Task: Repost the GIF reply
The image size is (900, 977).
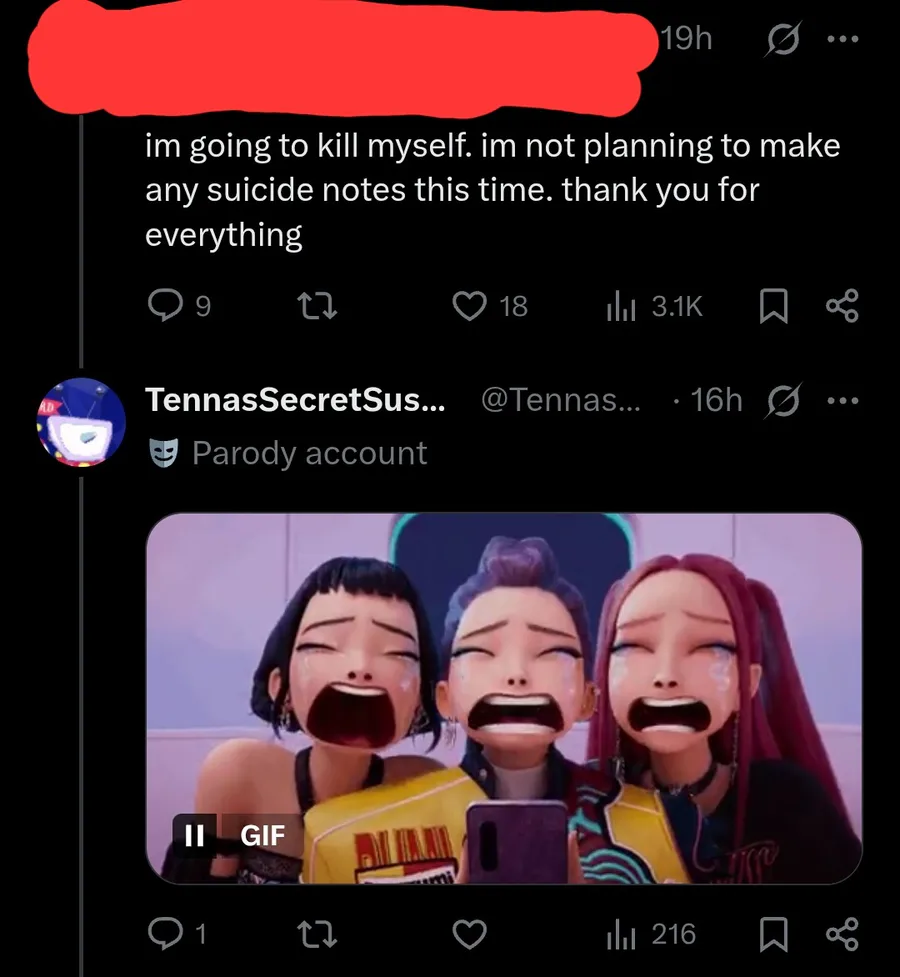Action: point(322,935)
